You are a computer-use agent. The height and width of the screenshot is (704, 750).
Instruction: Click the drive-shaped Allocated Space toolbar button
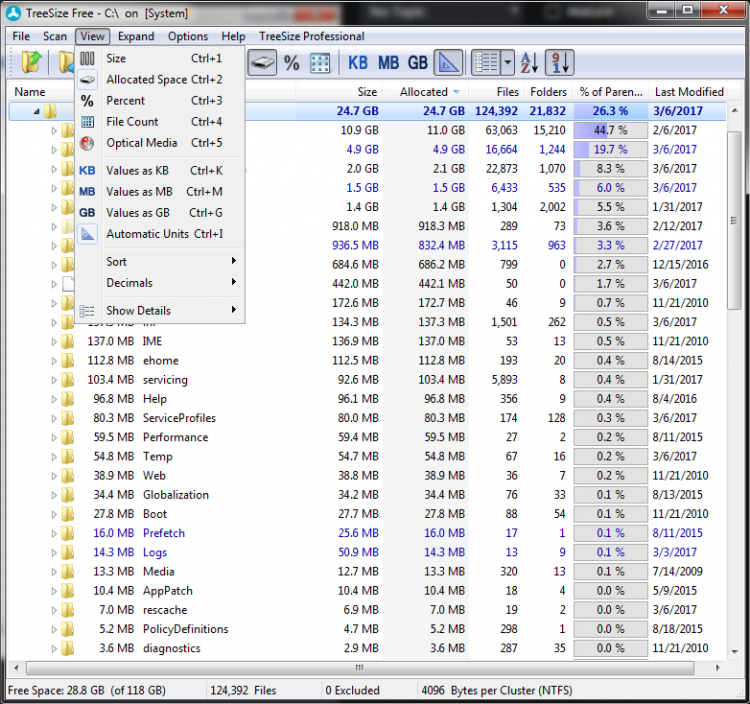(262, 63)
